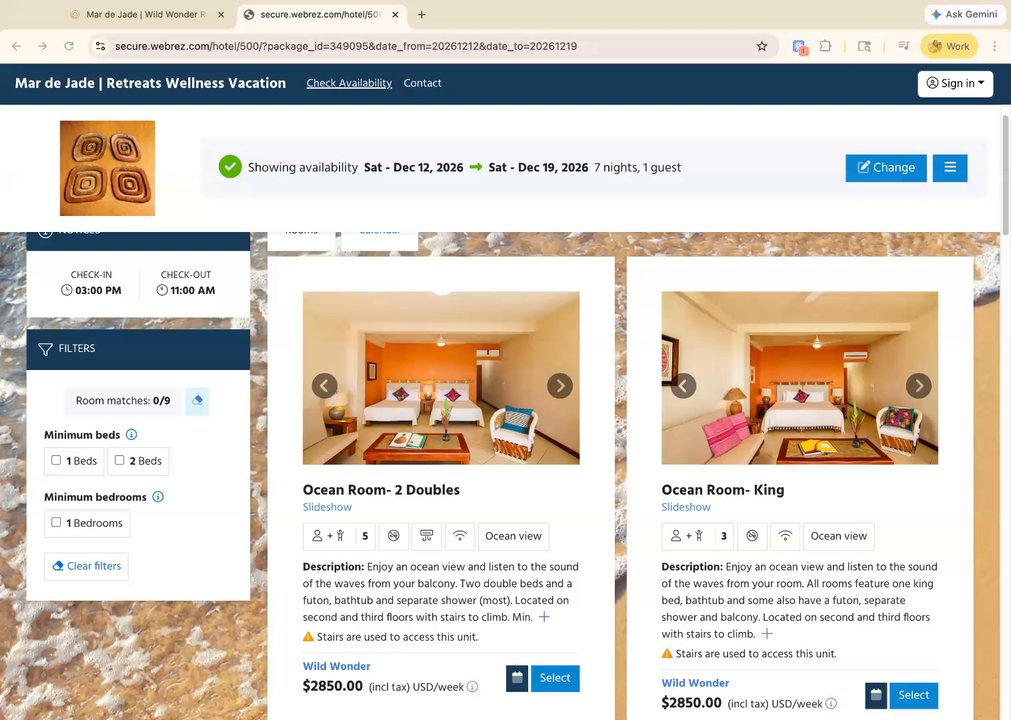This screenshot has height=720, width=1011.
Task: Show previous photo of Ocean Room- King
Action: [683, 385]
